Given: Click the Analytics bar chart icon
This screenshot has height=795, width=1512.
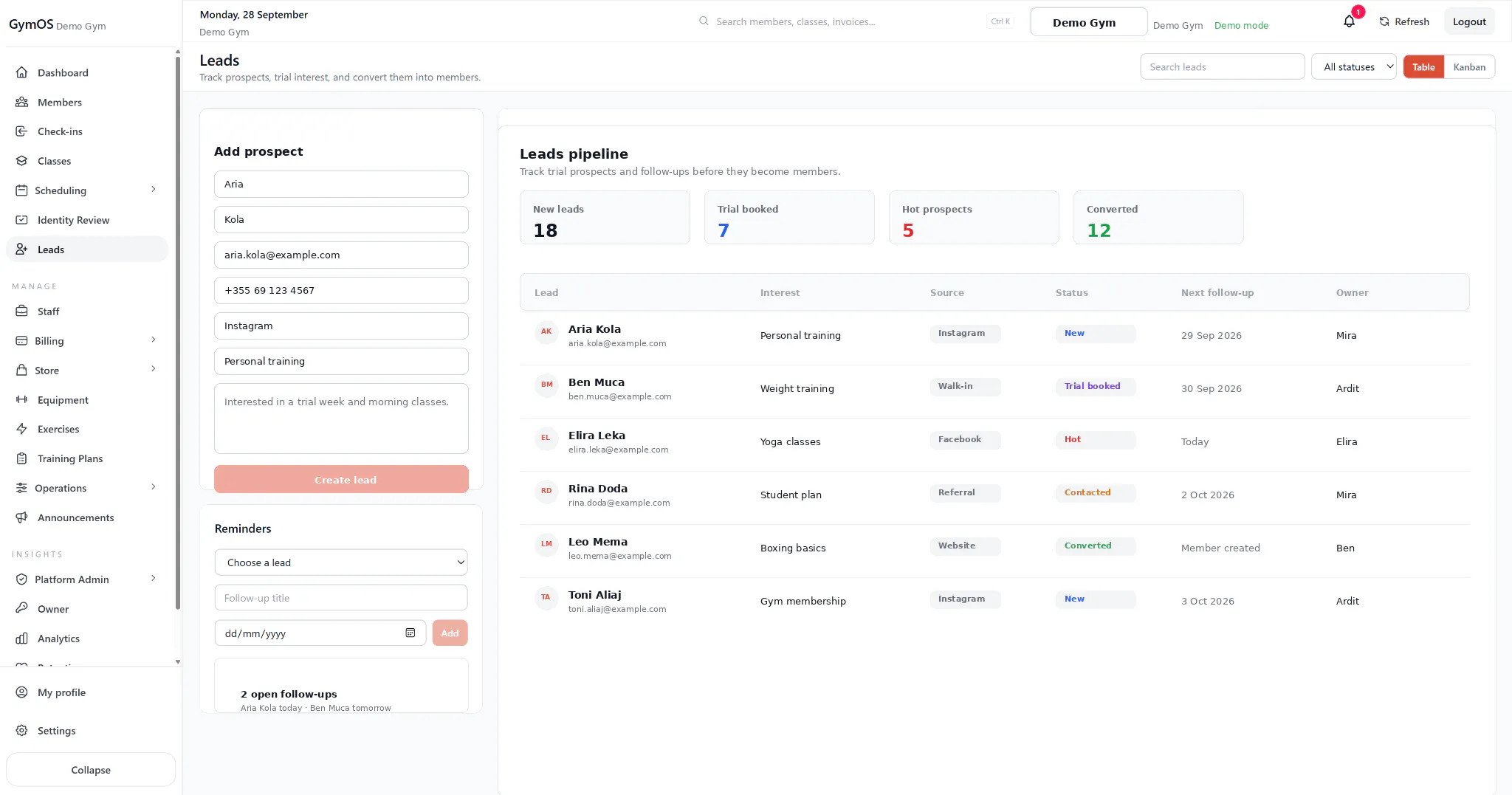Looking at the screenshot, I should click(x=21, y=639).
